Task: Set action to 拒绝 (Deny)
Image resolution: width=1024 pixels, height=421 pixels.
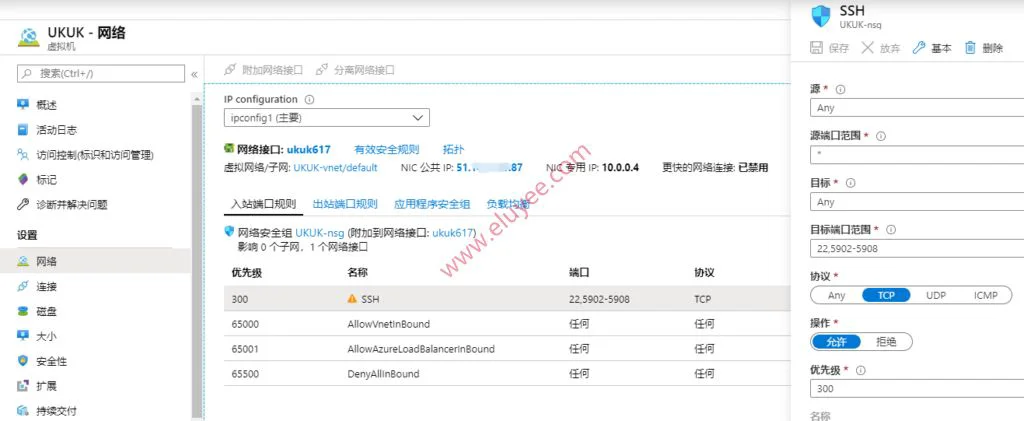Action: point(886,342)
